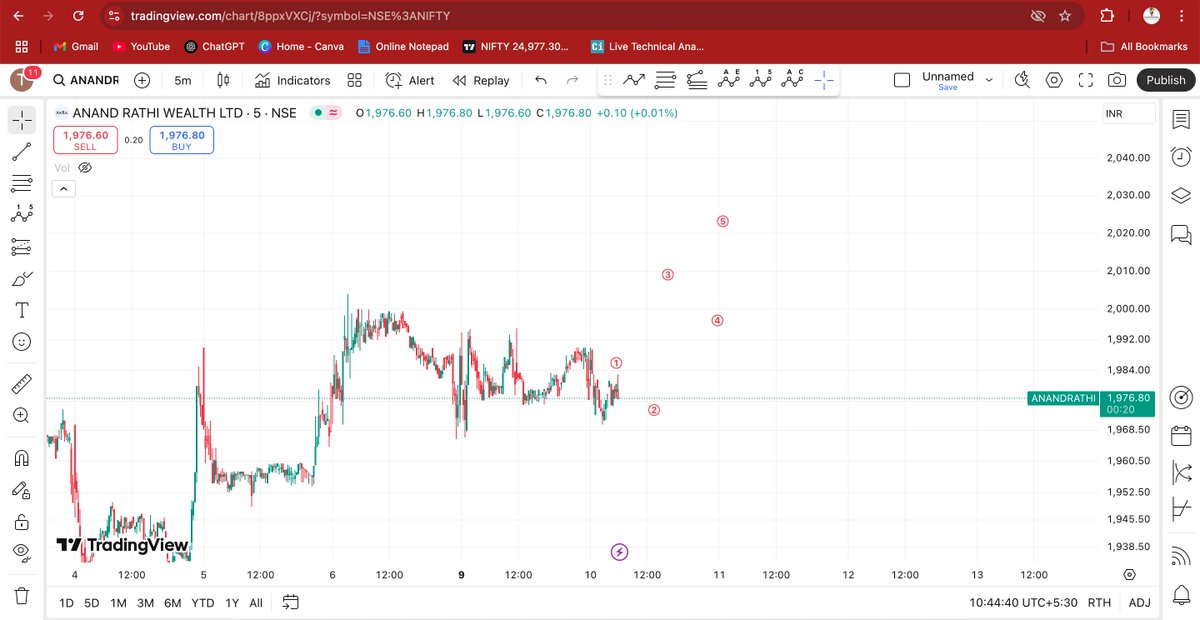Take a chart snapshot with the camera
Screen dimensions: 1200x620
click(1117, 80)
